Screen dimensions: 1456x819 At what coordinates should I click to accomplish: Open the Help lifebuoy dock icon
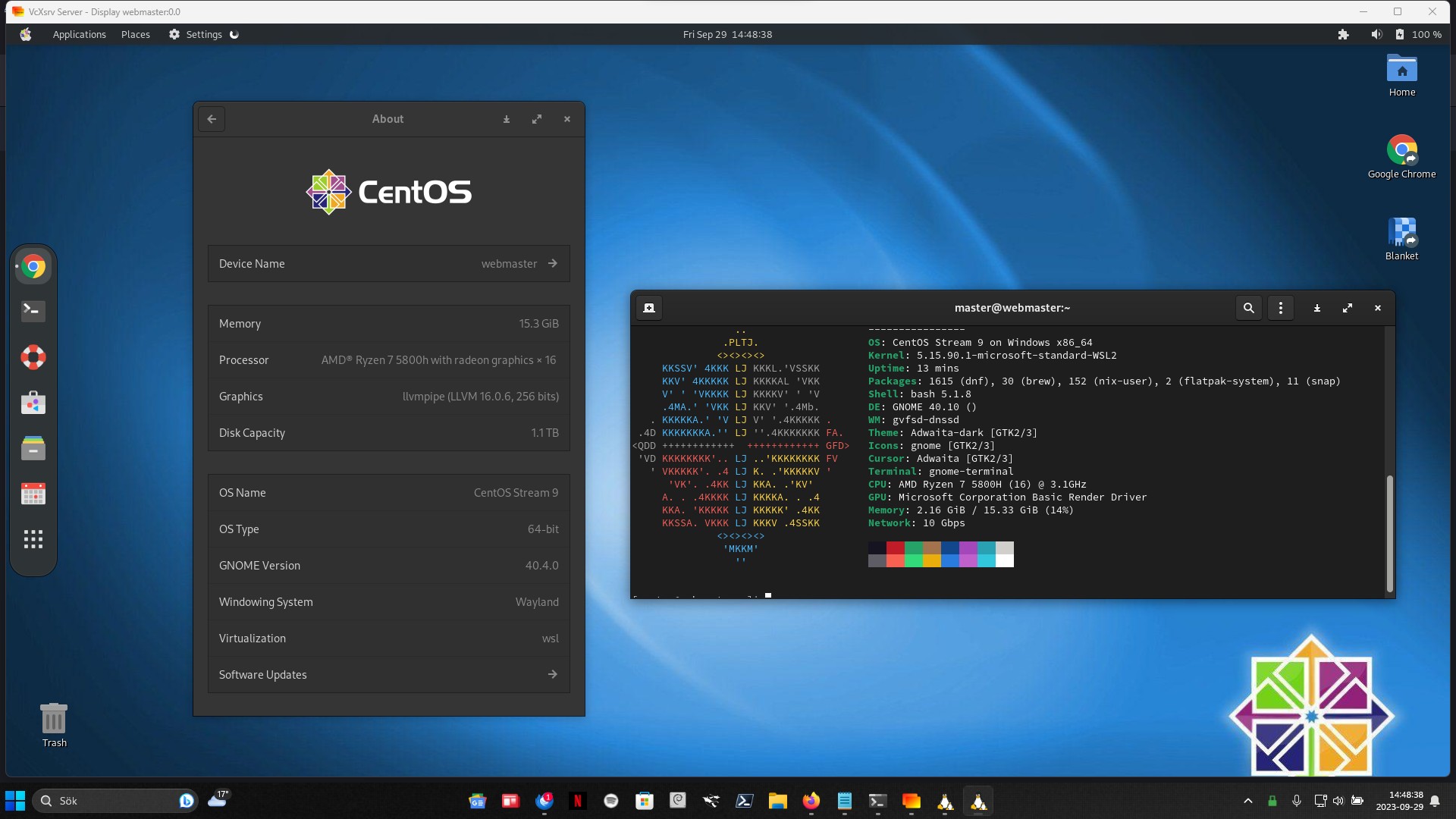(x=33, y=357)
